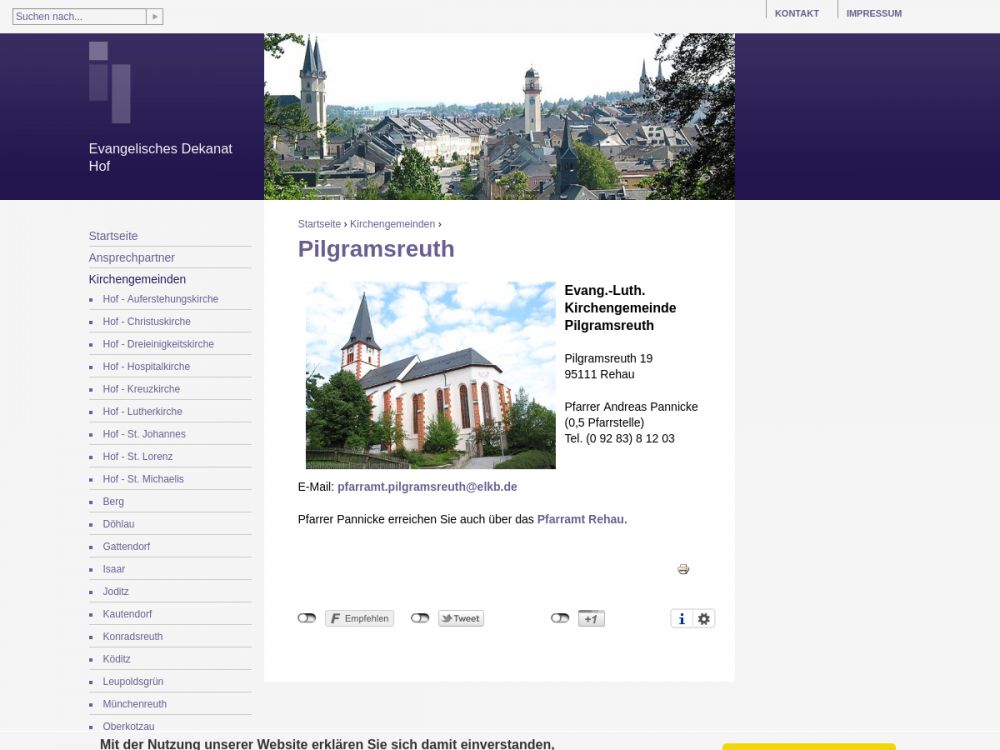This screenshot has width=1000, height=750.
Task: Click into the 'Suchen nach...' search field
Action: pyautogui.click(x=79, y=17)
